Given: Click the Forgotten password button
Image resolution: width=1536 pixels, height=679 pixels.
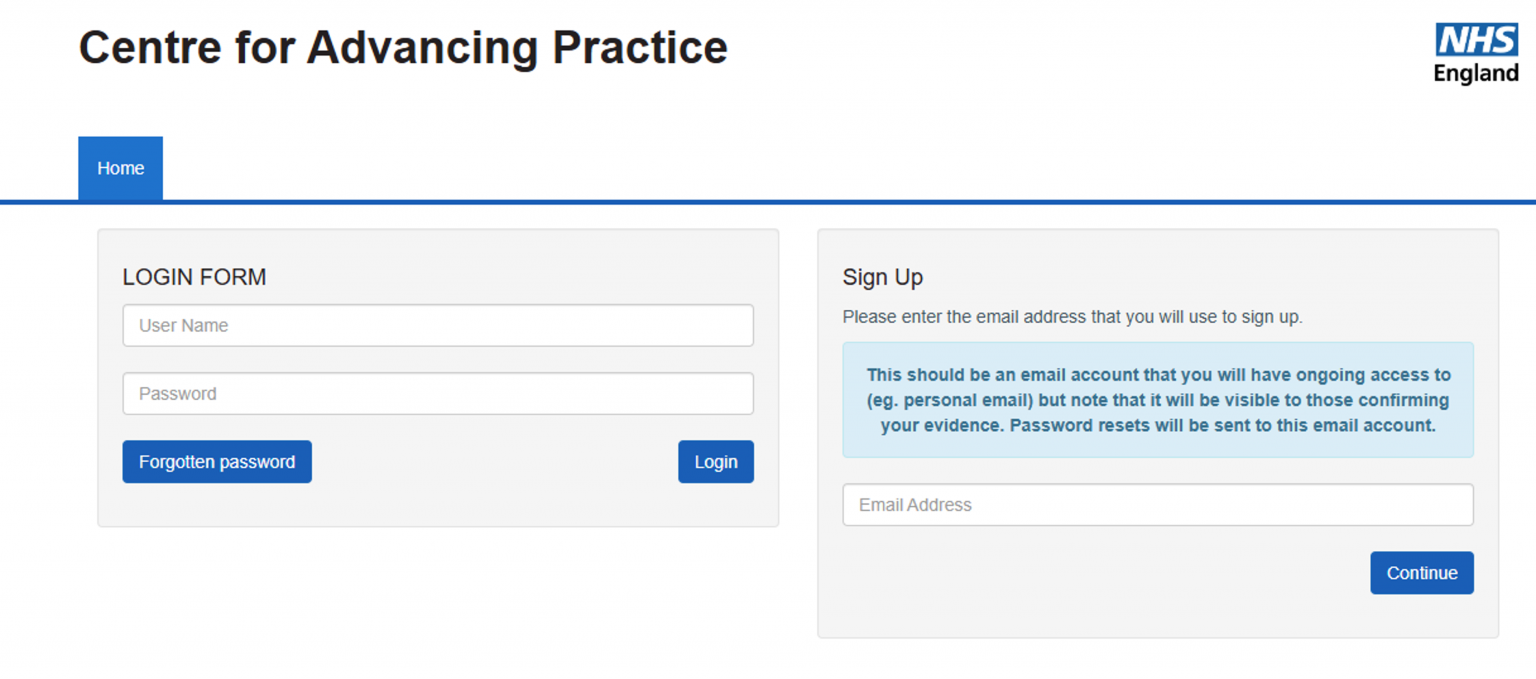Looking at the screenshot, I should coord(216,461).
